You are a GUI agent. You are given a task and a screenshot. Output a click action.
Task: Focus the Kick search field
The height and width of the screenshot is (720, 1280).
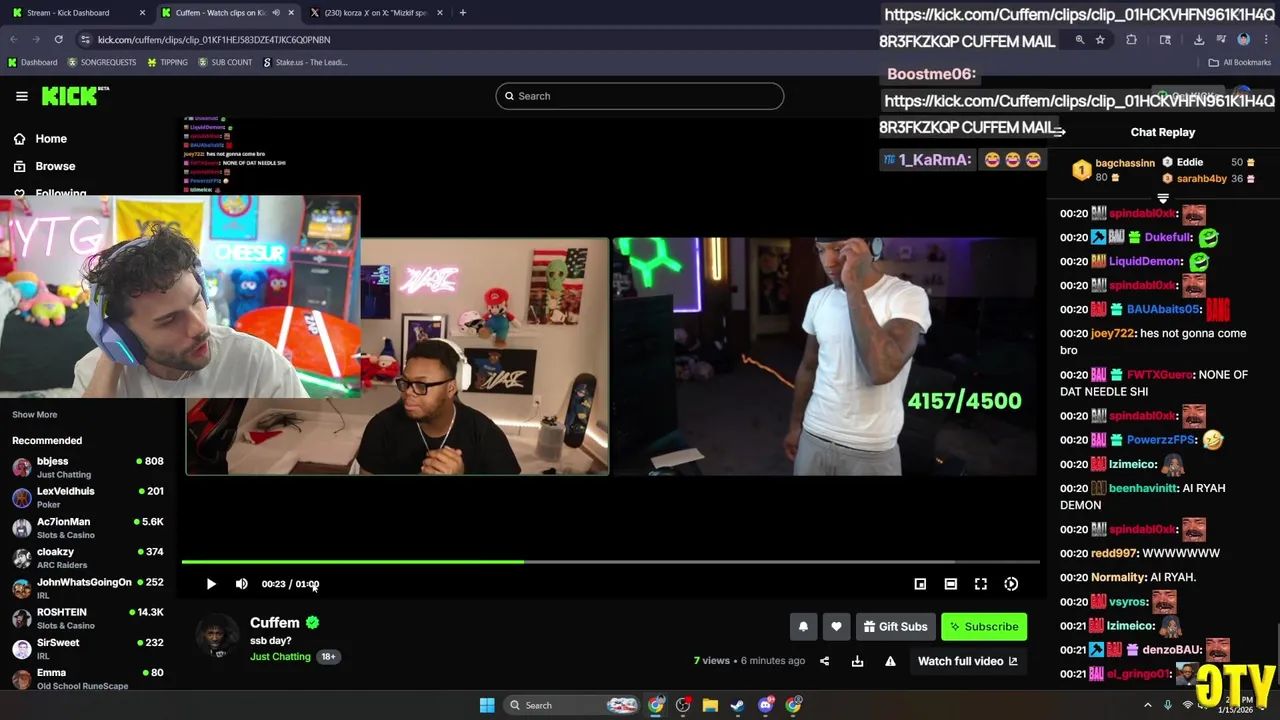[640, 96]
